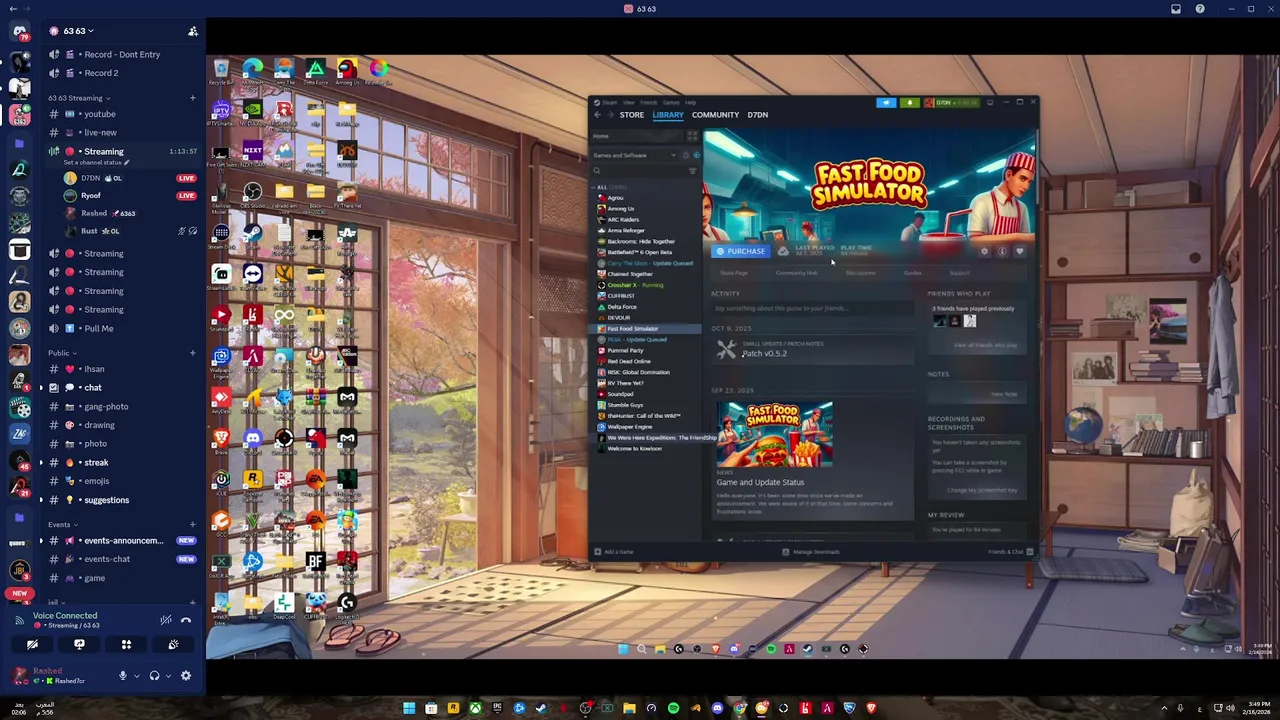Viewport: 1280px width, 720px height.
Task: Open Friends & Chat in Steam
Action: pos(1010,552)
